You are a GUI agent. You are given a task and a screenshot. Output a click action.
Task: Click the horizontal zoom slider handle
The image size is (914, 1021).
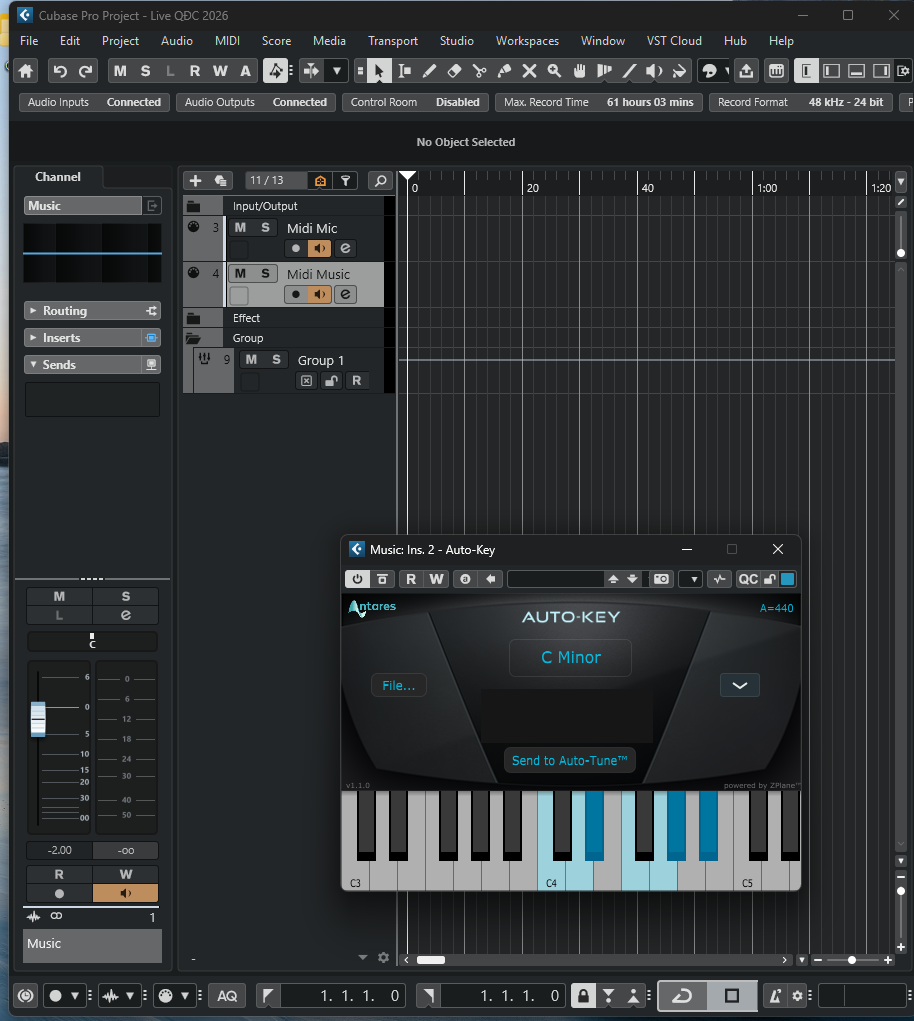(852, 960)
